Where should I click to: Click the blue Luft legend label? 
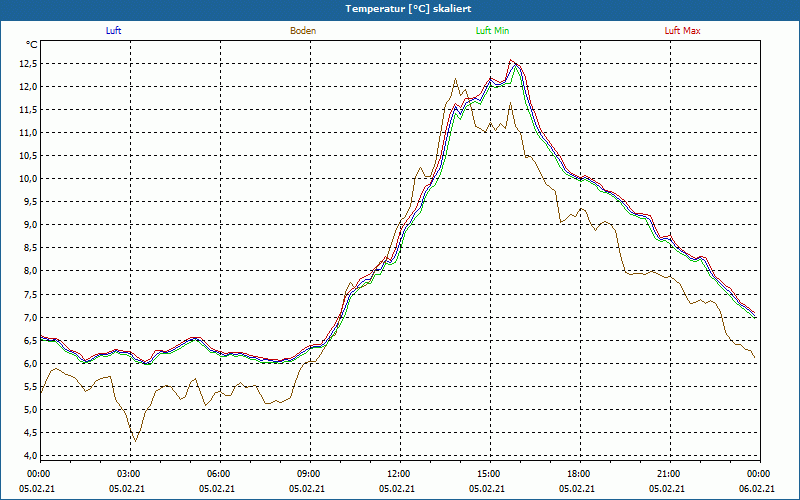[113, 31]
